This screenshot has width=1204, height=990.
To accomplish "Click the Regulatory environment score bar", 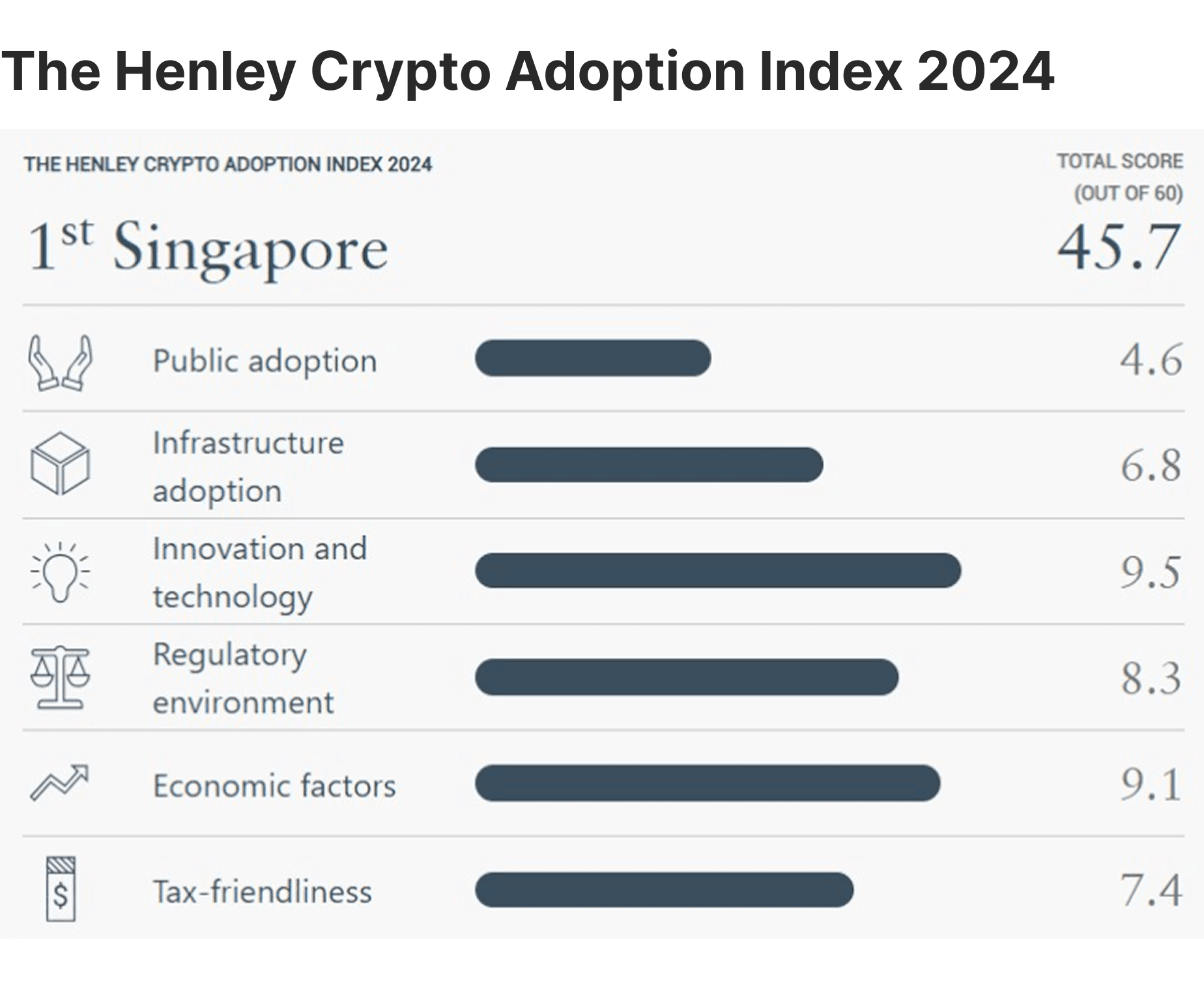I will 687,677.
